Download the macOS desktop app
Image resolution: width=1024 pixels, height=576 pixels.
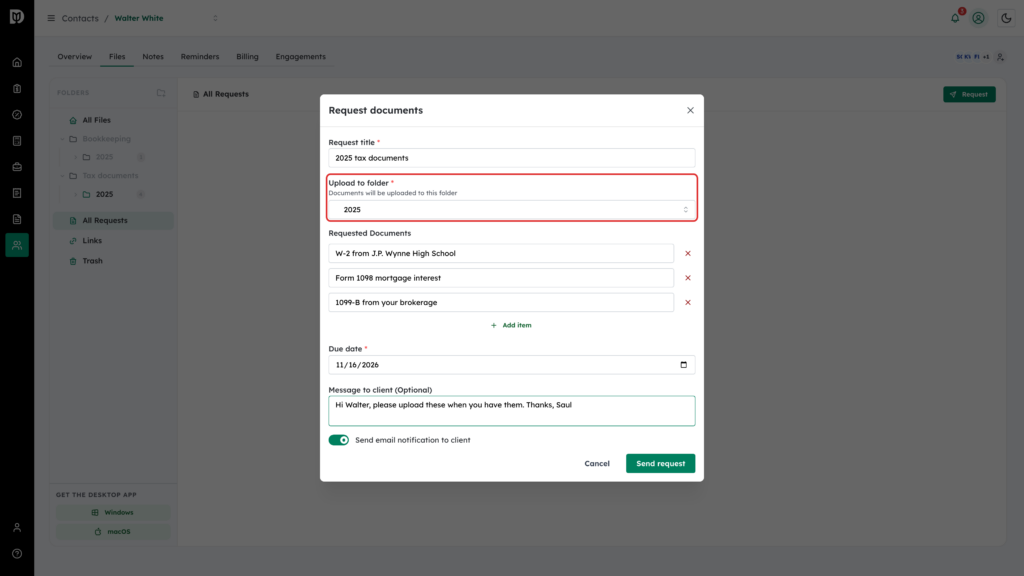click(112, 532)
